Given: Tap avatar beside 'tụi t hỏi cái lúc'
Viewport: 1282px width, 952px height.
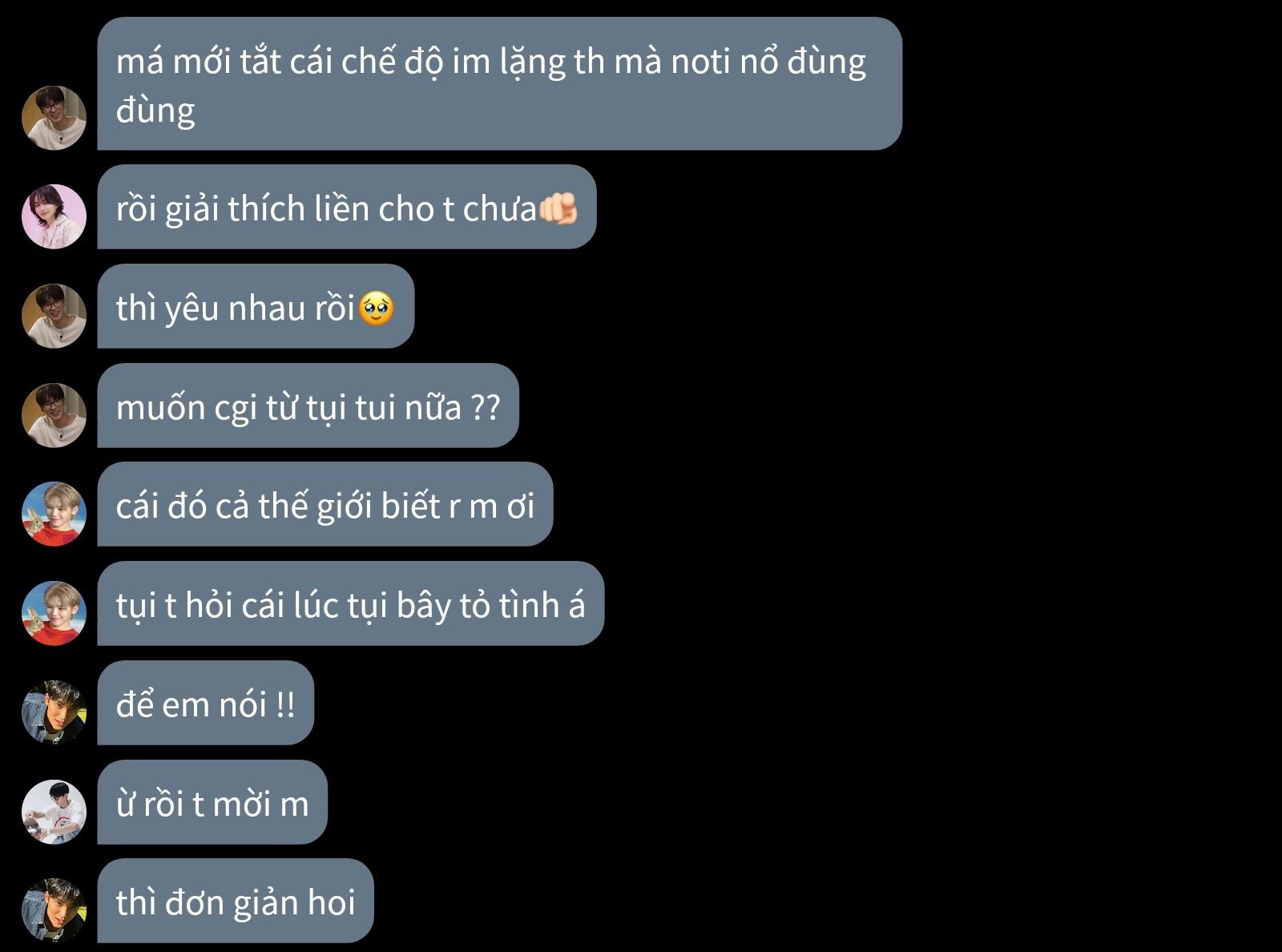Looking at the screenshot, I should point(54,613).
